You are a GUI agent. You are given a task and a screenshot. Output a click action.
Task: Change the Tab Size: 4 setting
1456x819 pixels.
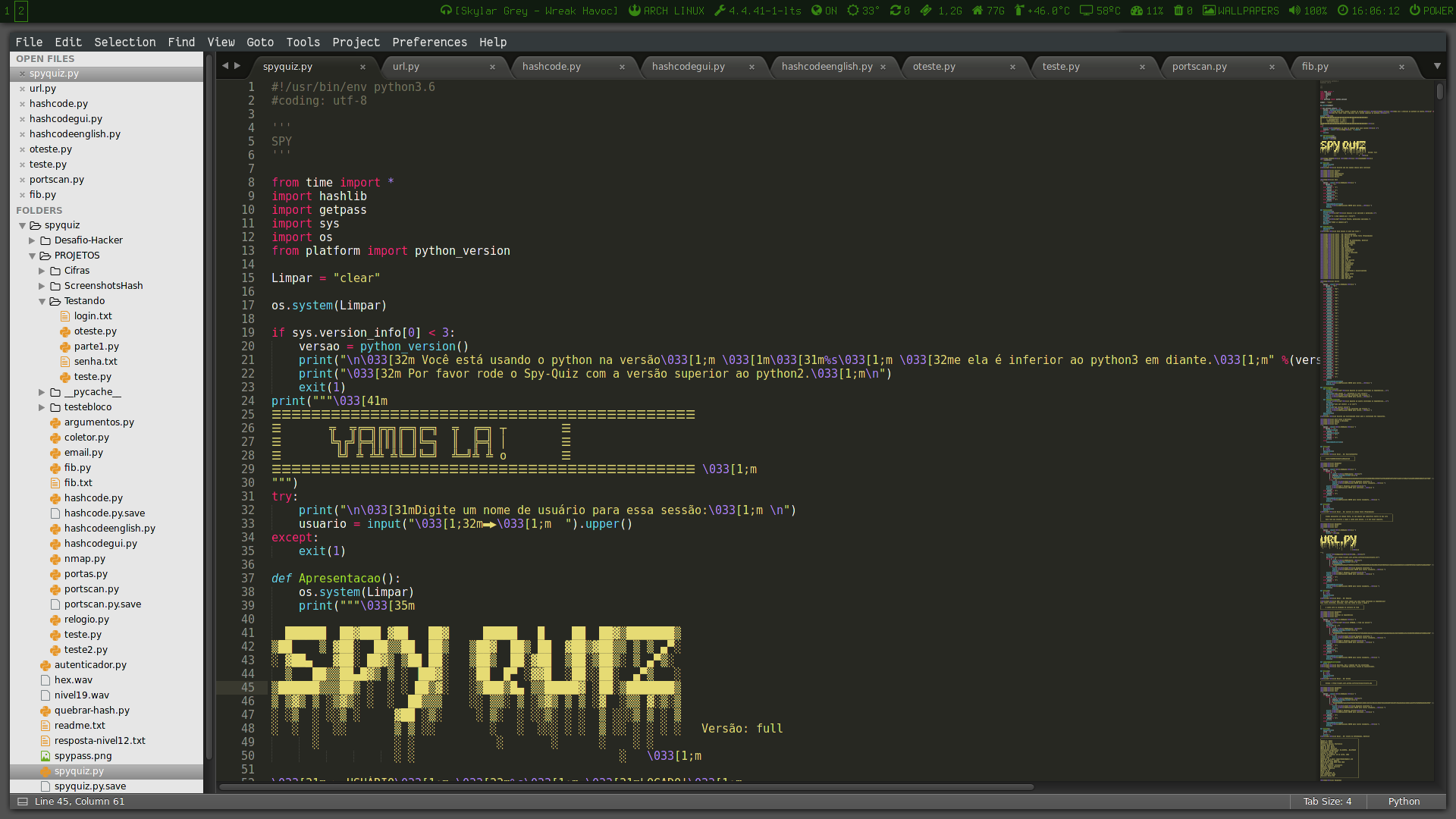coord(1327,802)
